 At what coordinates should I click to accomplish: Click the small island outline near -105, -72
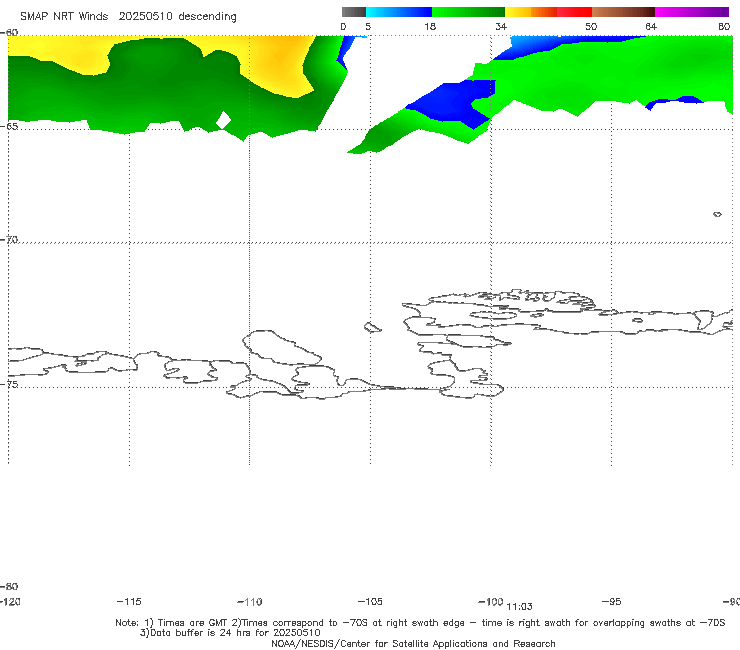[x=373, y=327]
